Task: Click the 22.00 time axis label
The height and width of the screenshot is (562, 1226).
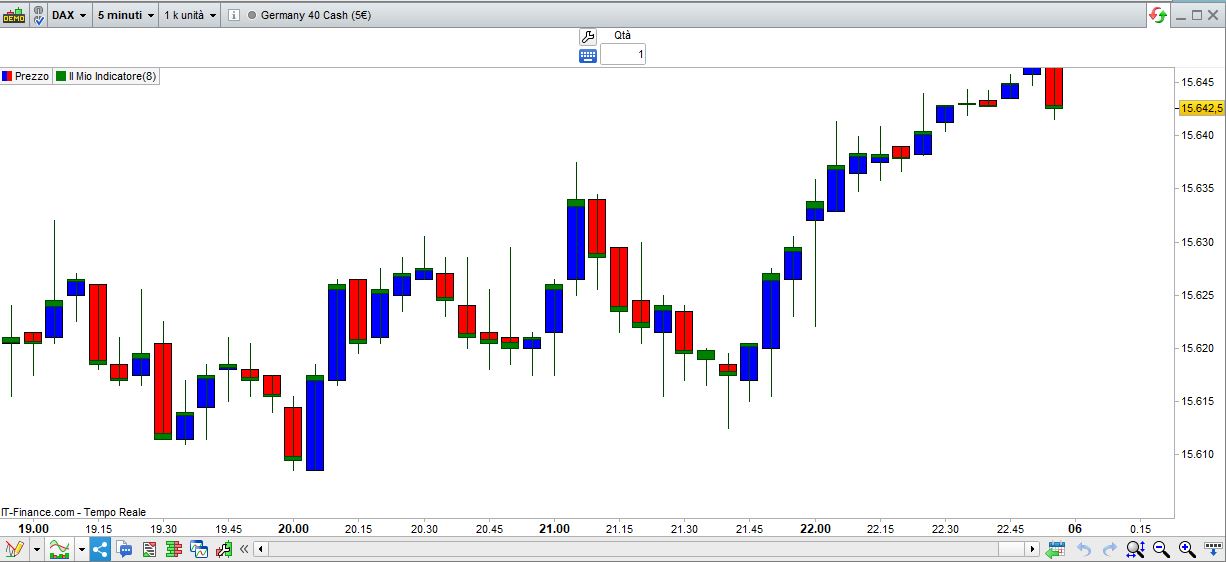Action: coord(815,529)
